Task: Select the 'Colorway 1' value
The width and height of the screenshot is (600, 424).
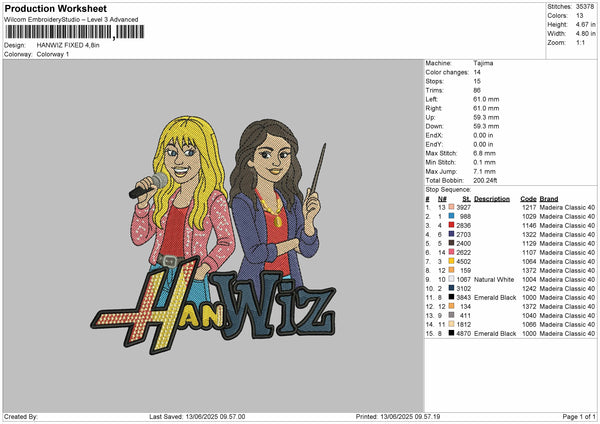Action: click(x=53, y=54)
